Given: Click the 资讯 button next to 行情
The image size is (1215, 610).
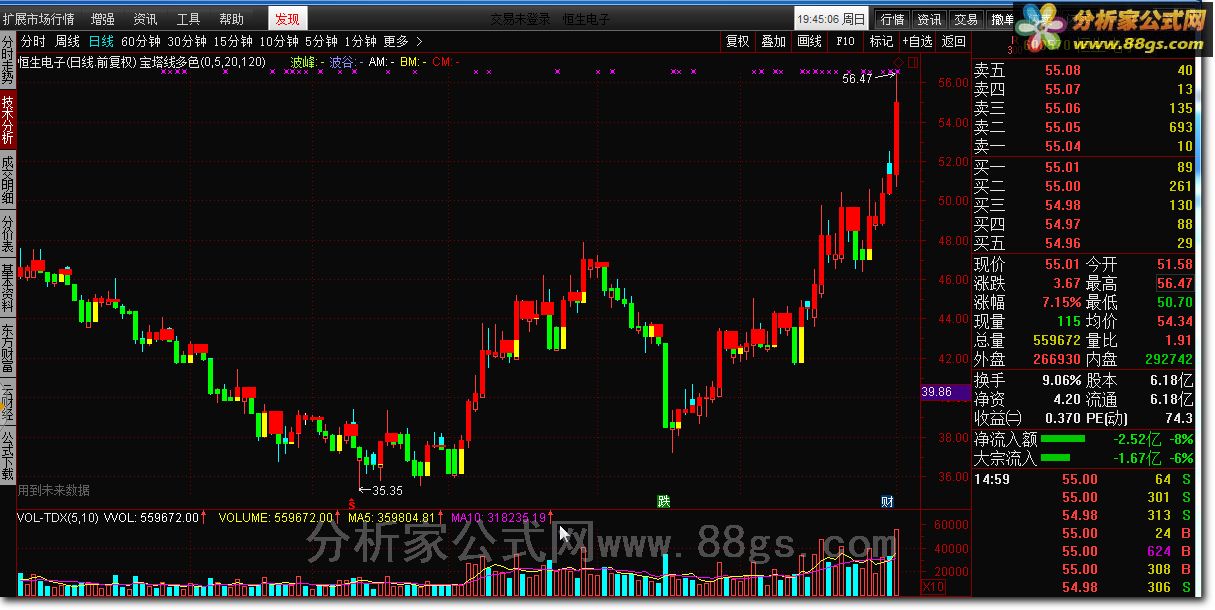Looking at the screenshot, I should click(929, 19).
